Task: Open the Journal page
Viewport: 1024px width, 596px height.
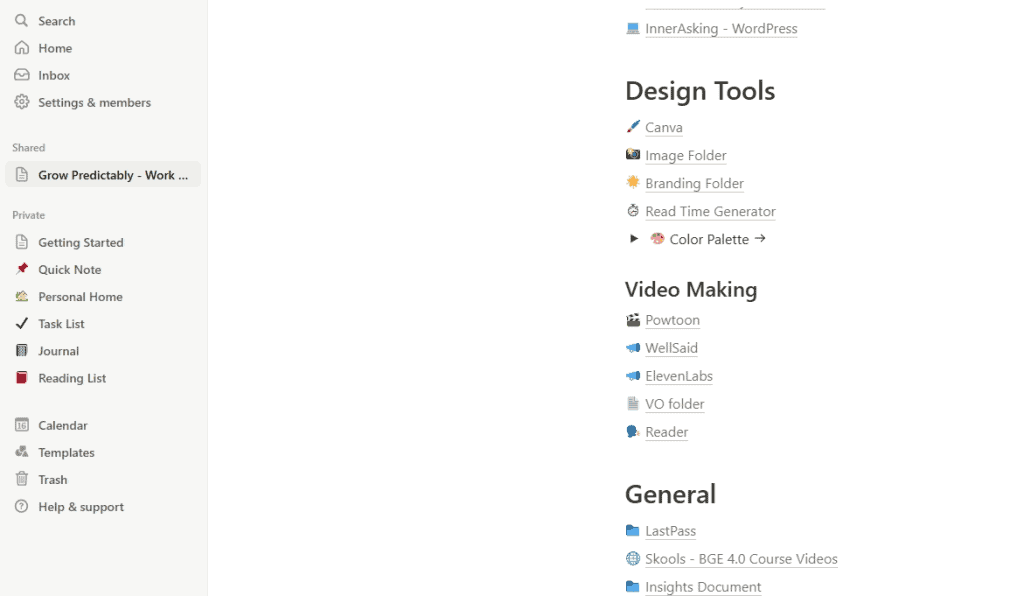Action: tap(58, 351)
